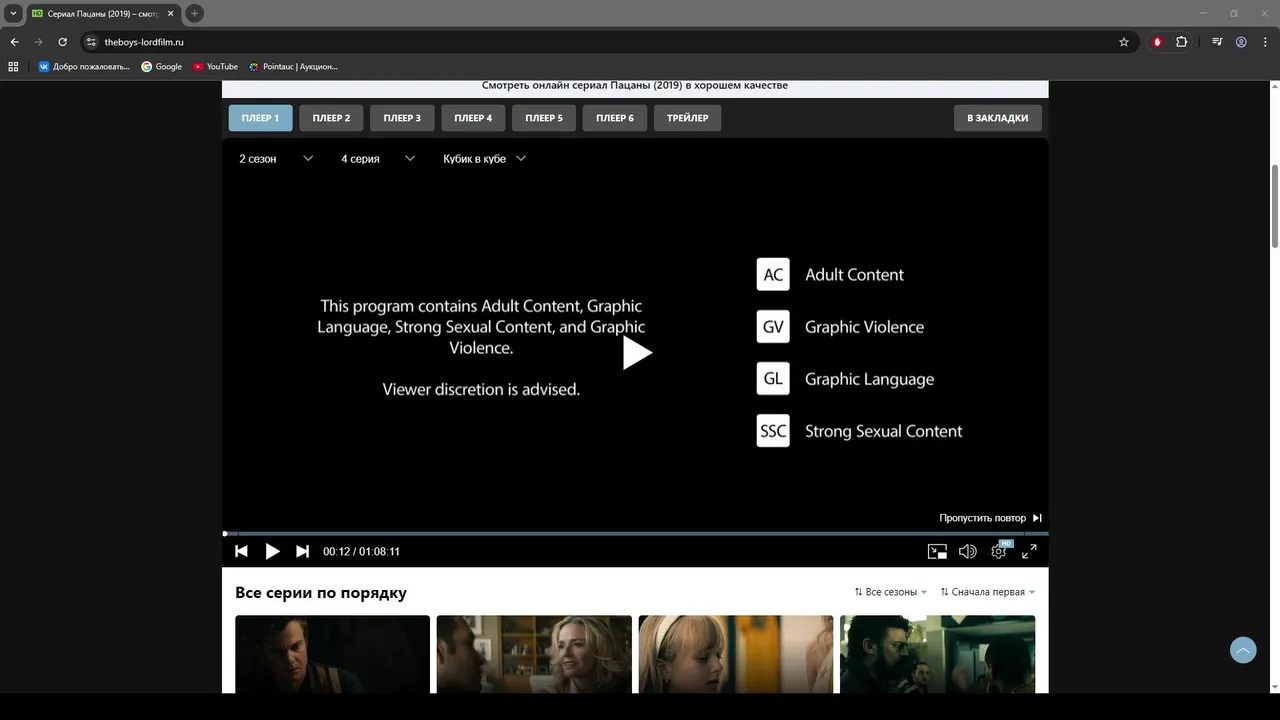Screen dimensions: 1280x720
Task: Click the play button in control bar
Action: click(272, 551)
